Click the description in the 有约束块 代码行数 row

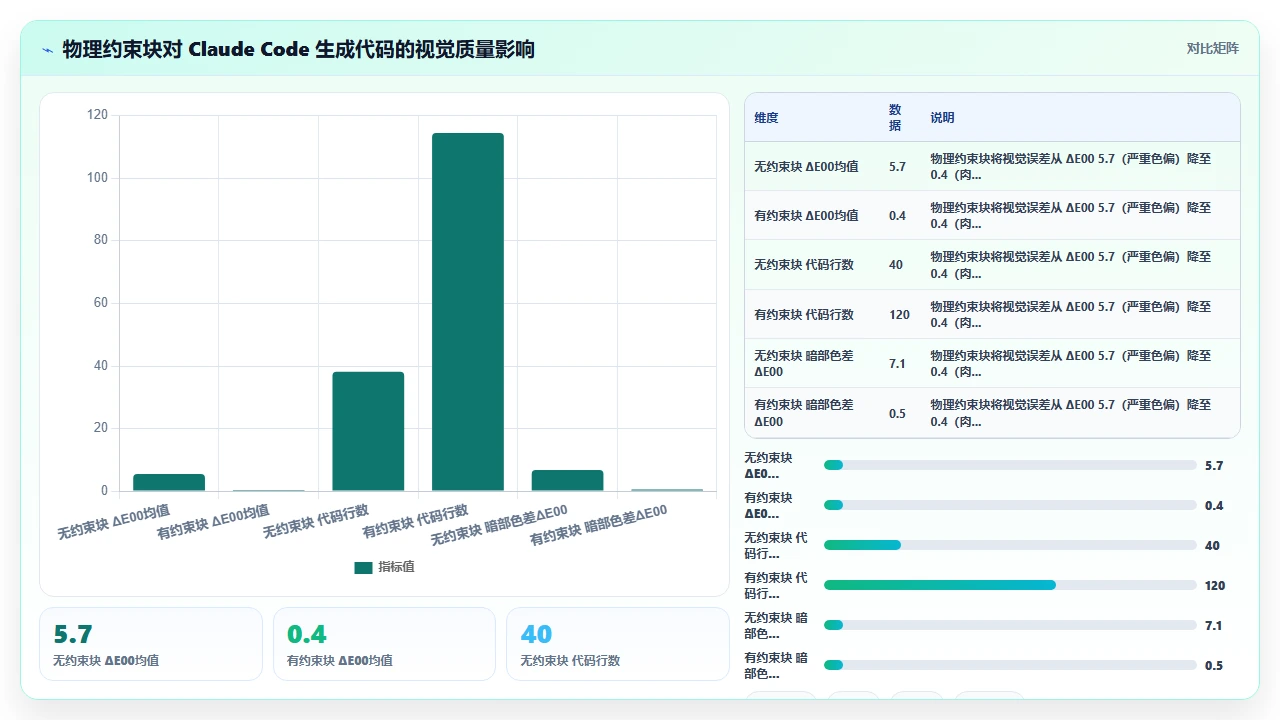[x=1071, y=314]
